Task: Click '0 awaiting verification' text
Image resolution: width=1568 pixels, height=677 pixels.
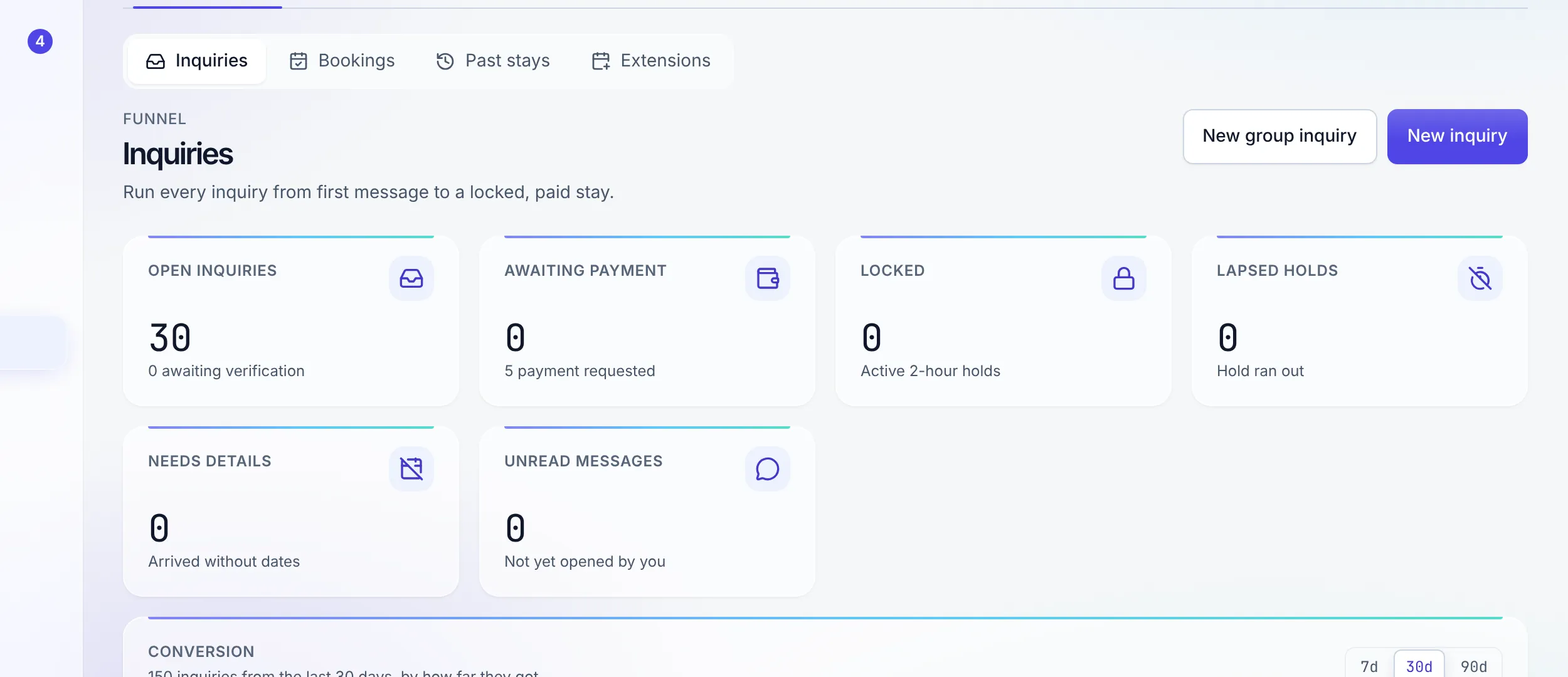Action: pos(226,371)
